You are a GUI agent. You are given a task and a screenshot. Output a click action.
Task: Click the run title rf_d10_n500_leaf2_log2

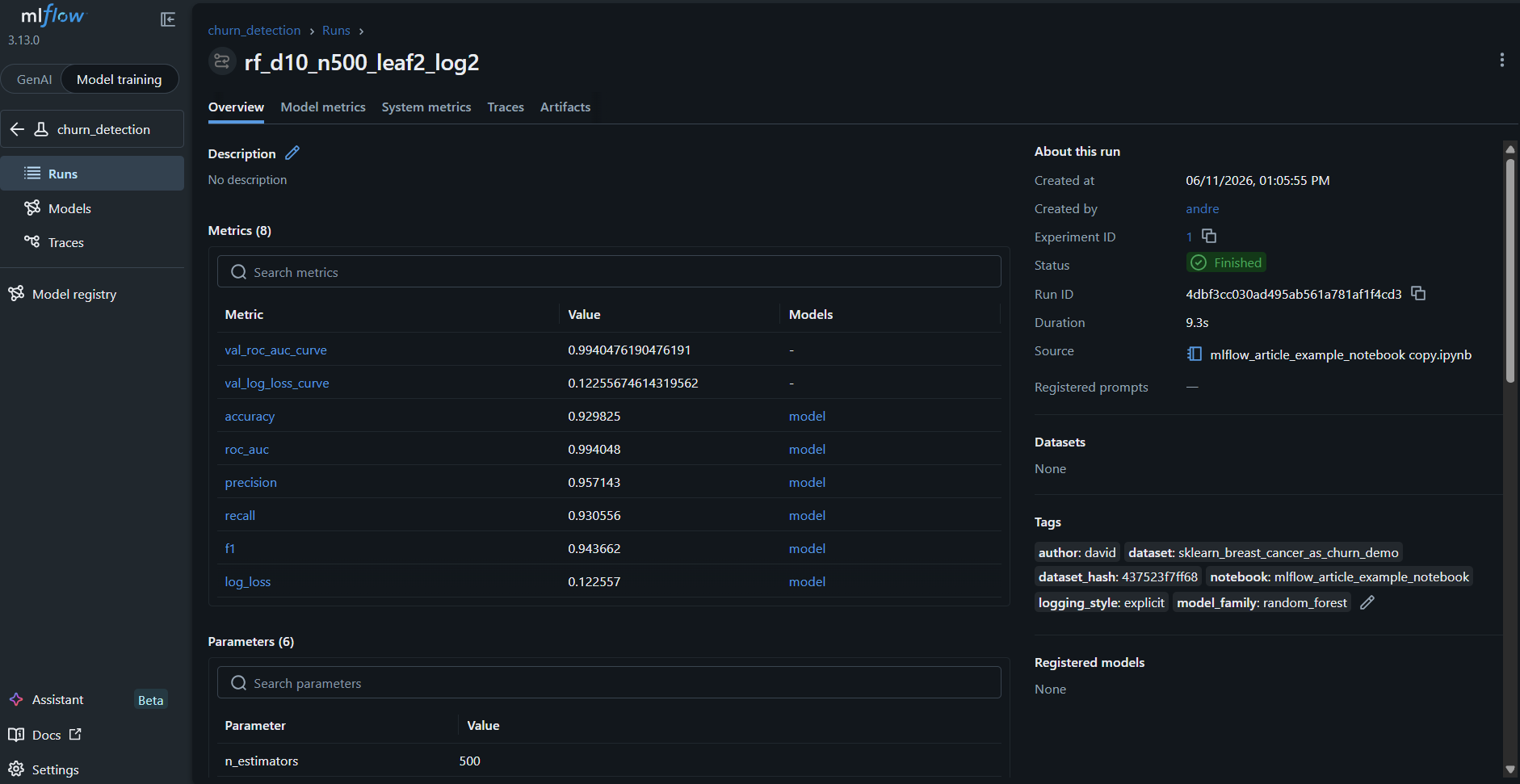coord(362,62)
